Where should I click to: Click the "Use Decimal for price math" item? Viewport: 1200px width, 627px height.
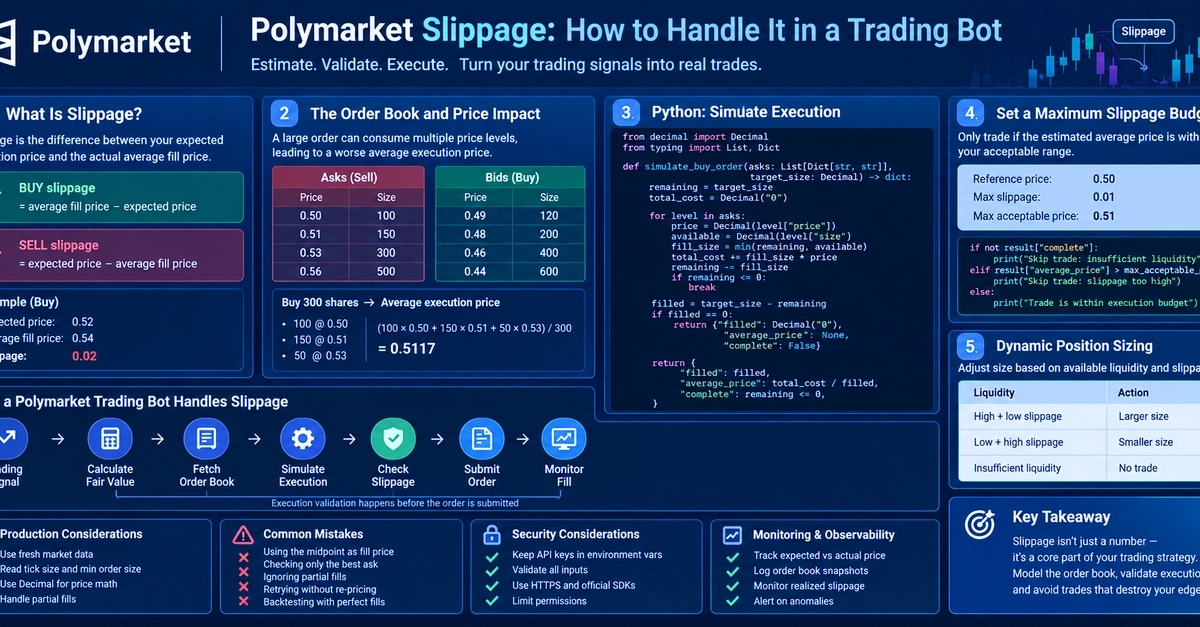tap(59, 584)
